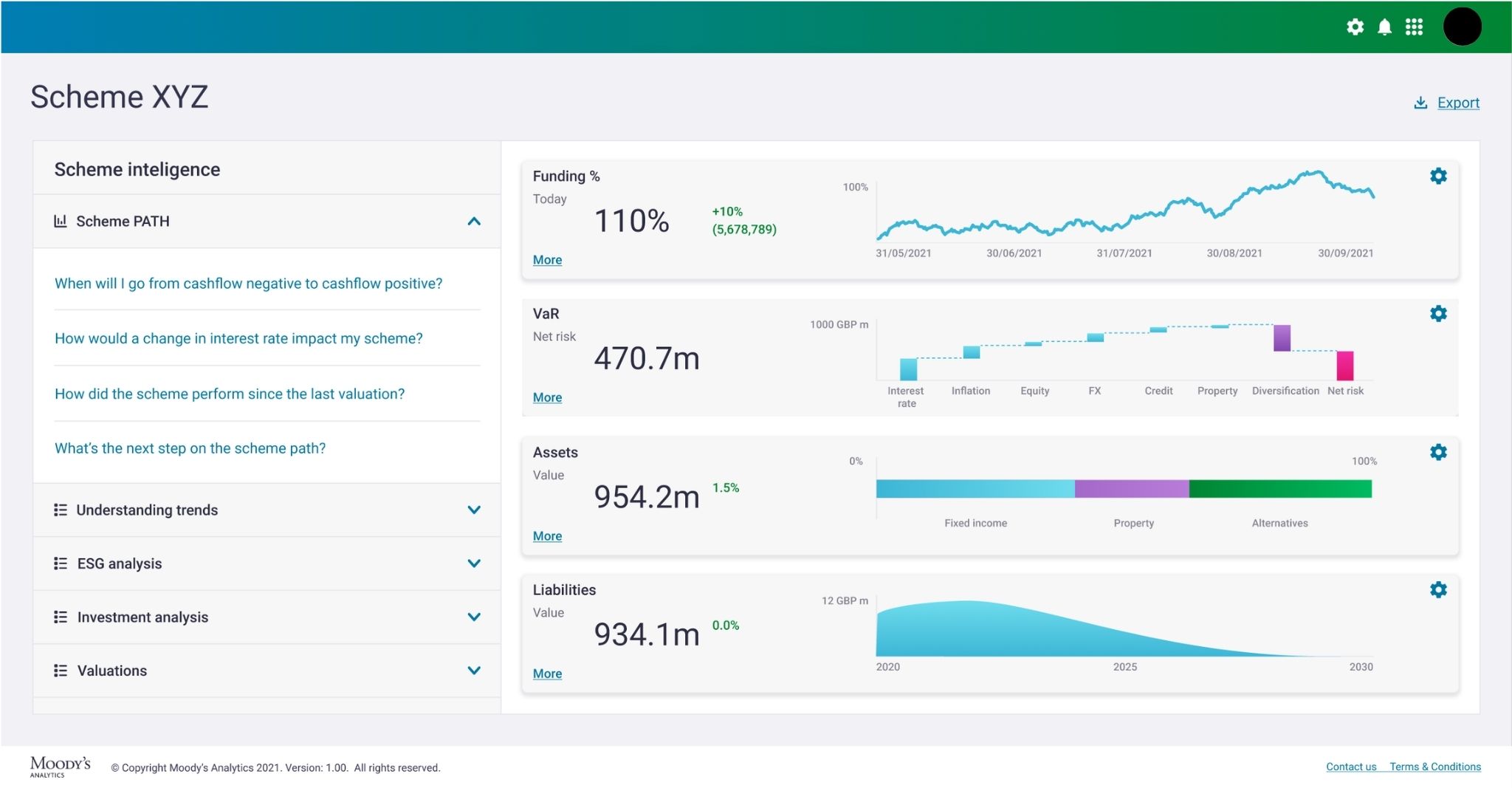
Task: Click Property purple bar segment
Action: click(1132, 488)
